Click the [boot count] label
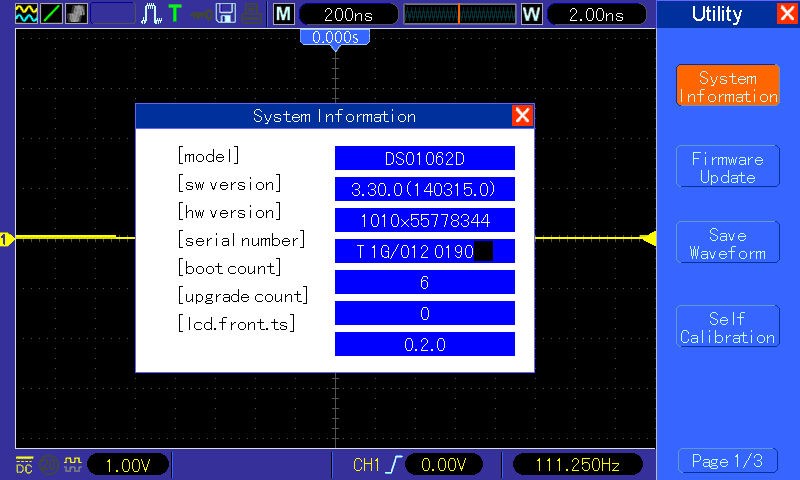The image size is (800, 480). [229, 268]
